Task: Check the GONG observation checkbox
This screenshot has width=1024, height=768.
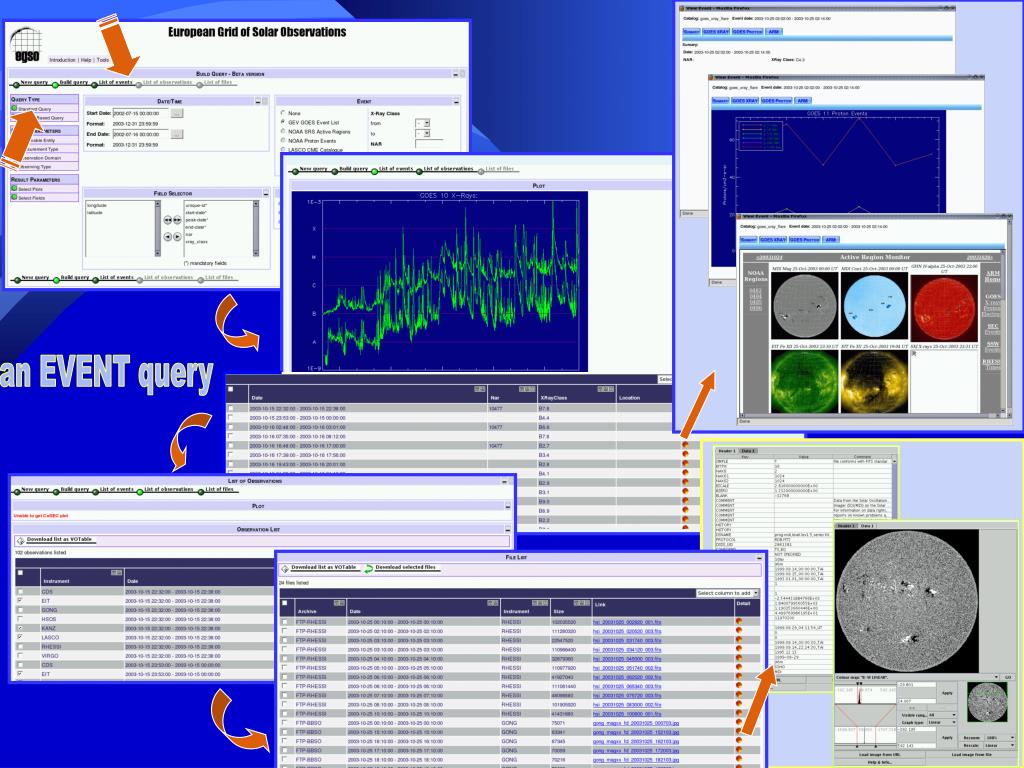Action: 20,610
